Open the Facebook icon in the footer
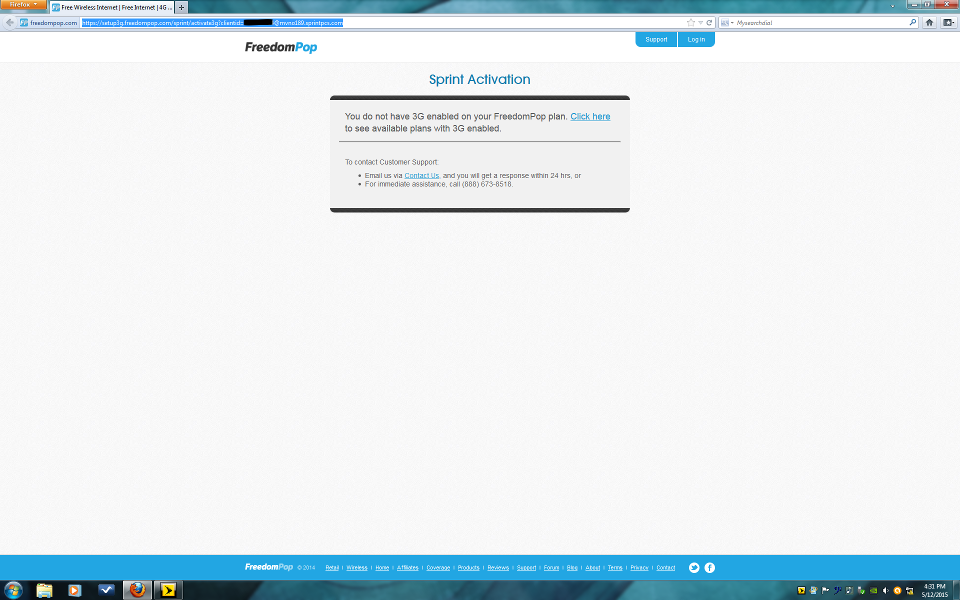 pyautogui.click(x=710, y=568)
